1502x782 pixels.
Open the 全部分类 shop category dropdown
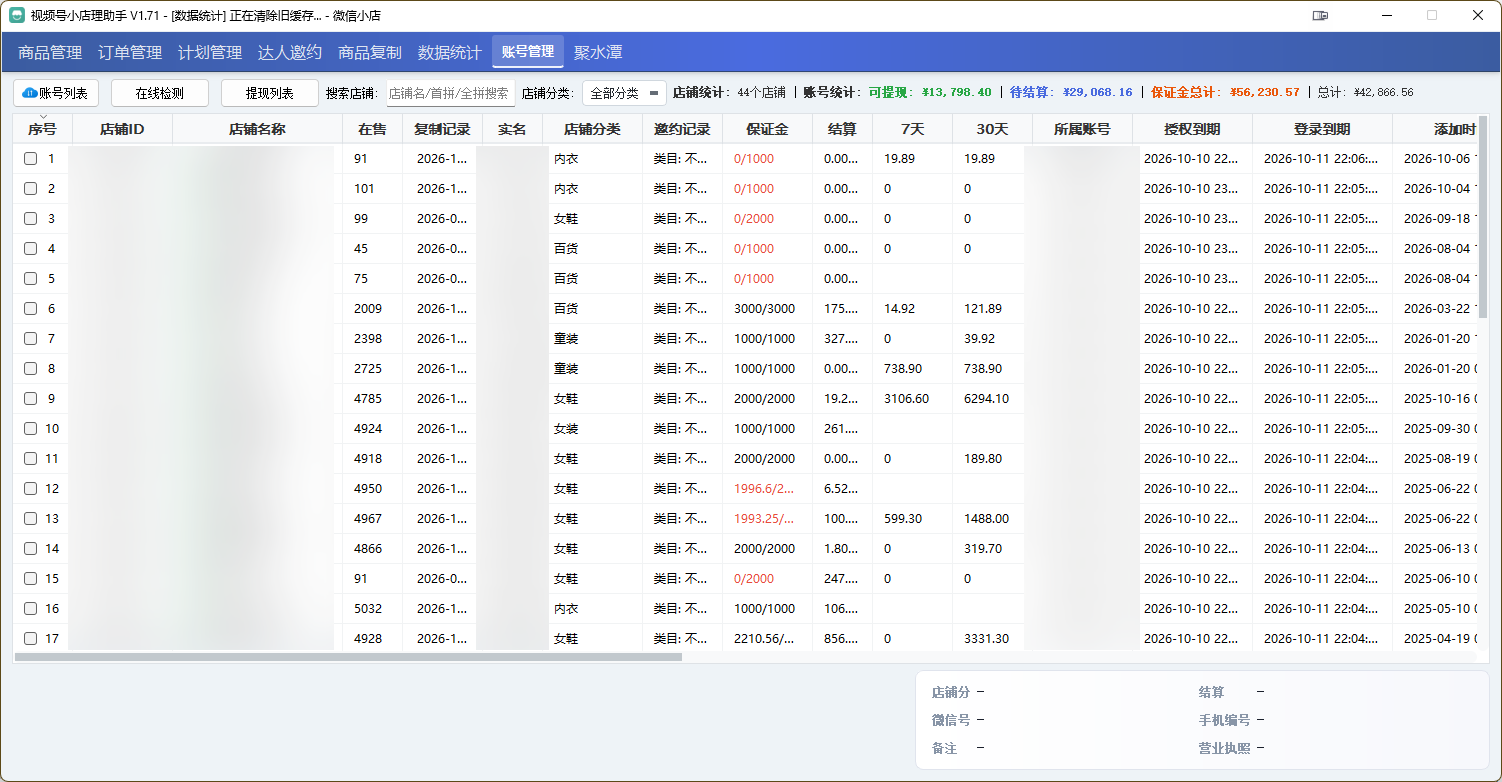pos(624,93)
